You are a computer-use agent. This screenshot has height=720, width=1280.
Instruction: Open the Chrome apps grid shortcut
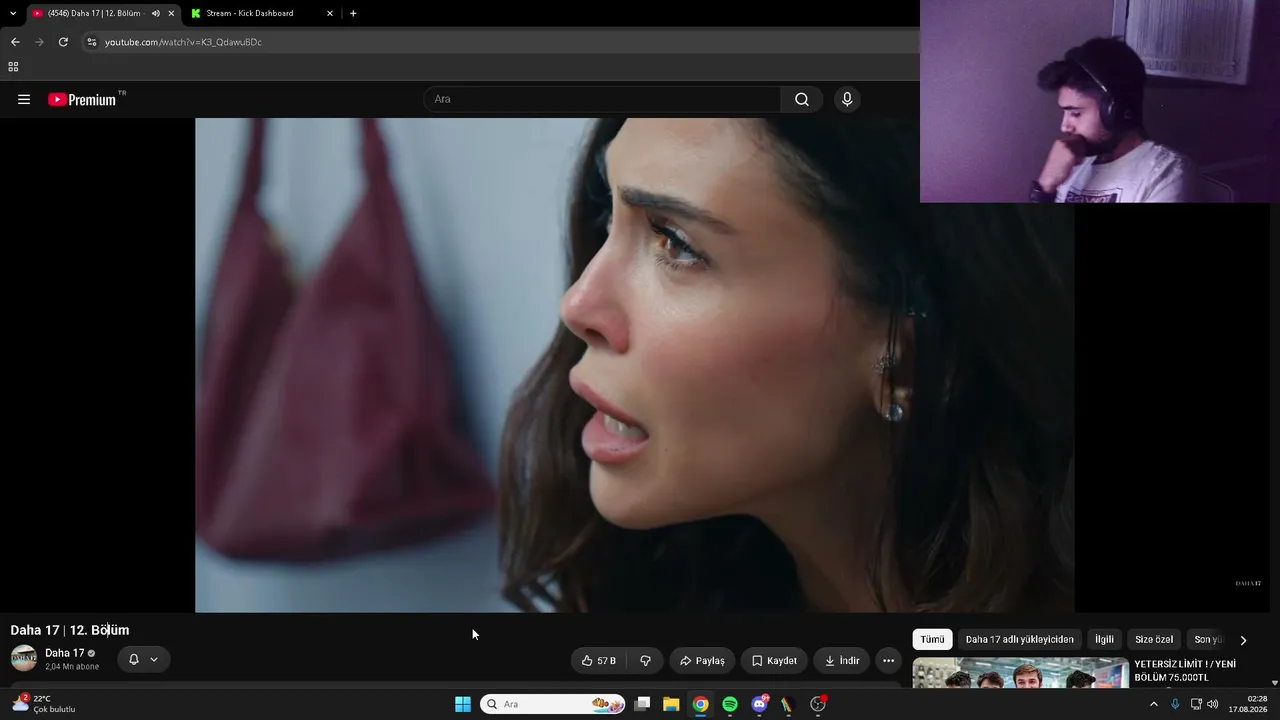[x=13, y=67]
